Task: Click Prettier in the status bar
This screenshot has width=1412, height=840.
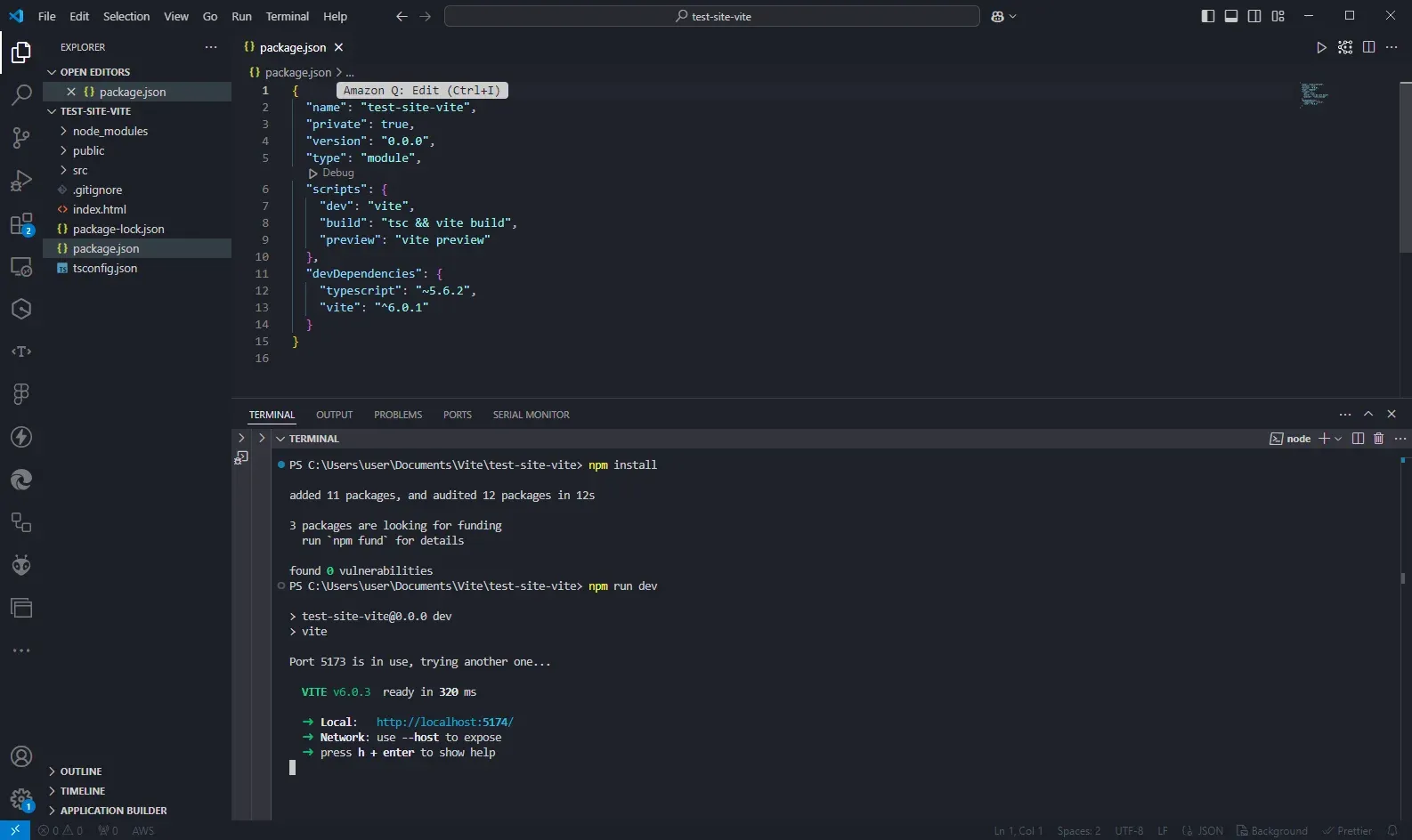Action: [1347, 831]
